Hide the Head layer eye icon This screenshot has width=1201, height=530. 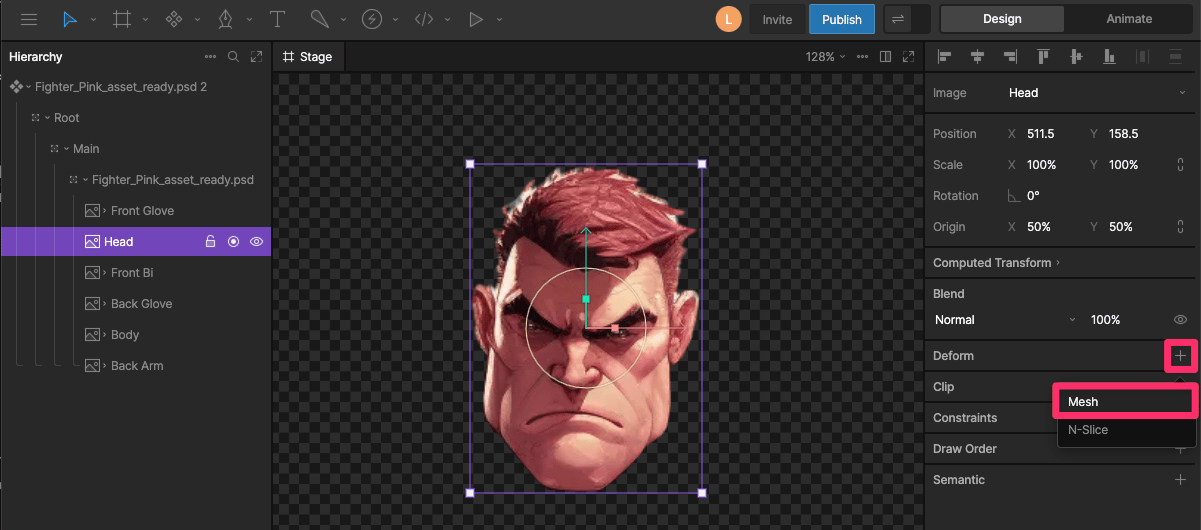(x=257, y=242)
